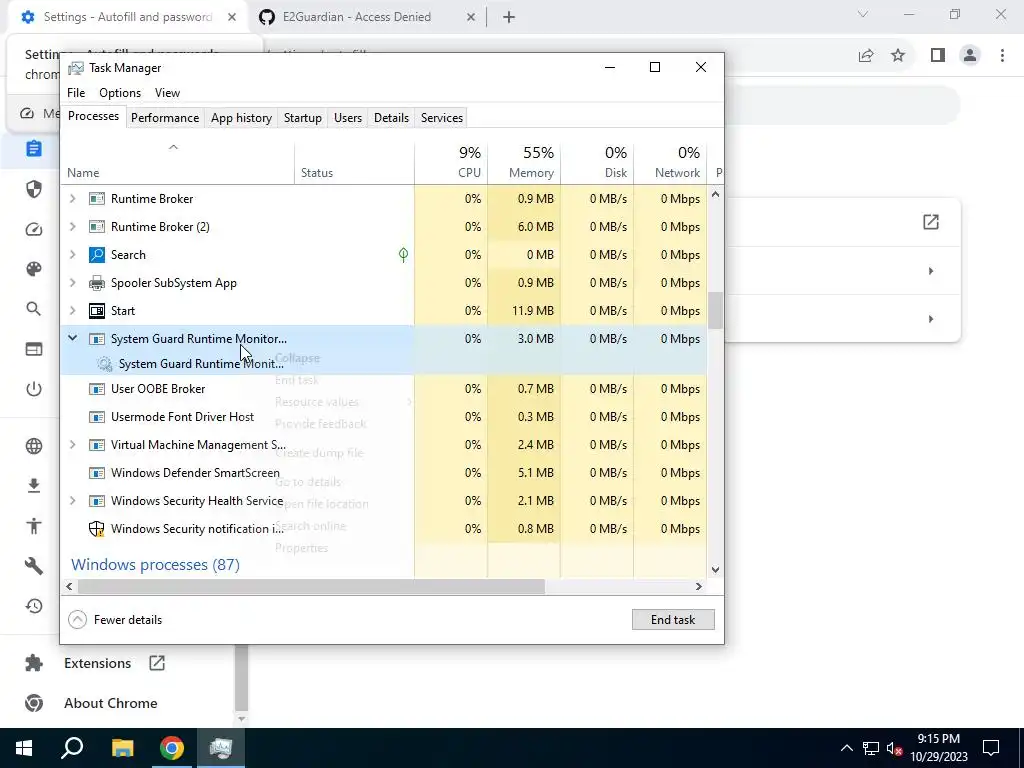The height and width of the screenshot is (768, 1024).
Task: Open the Windows processes (87) group header
Action: pyautogui.click(x=155, y=564)
